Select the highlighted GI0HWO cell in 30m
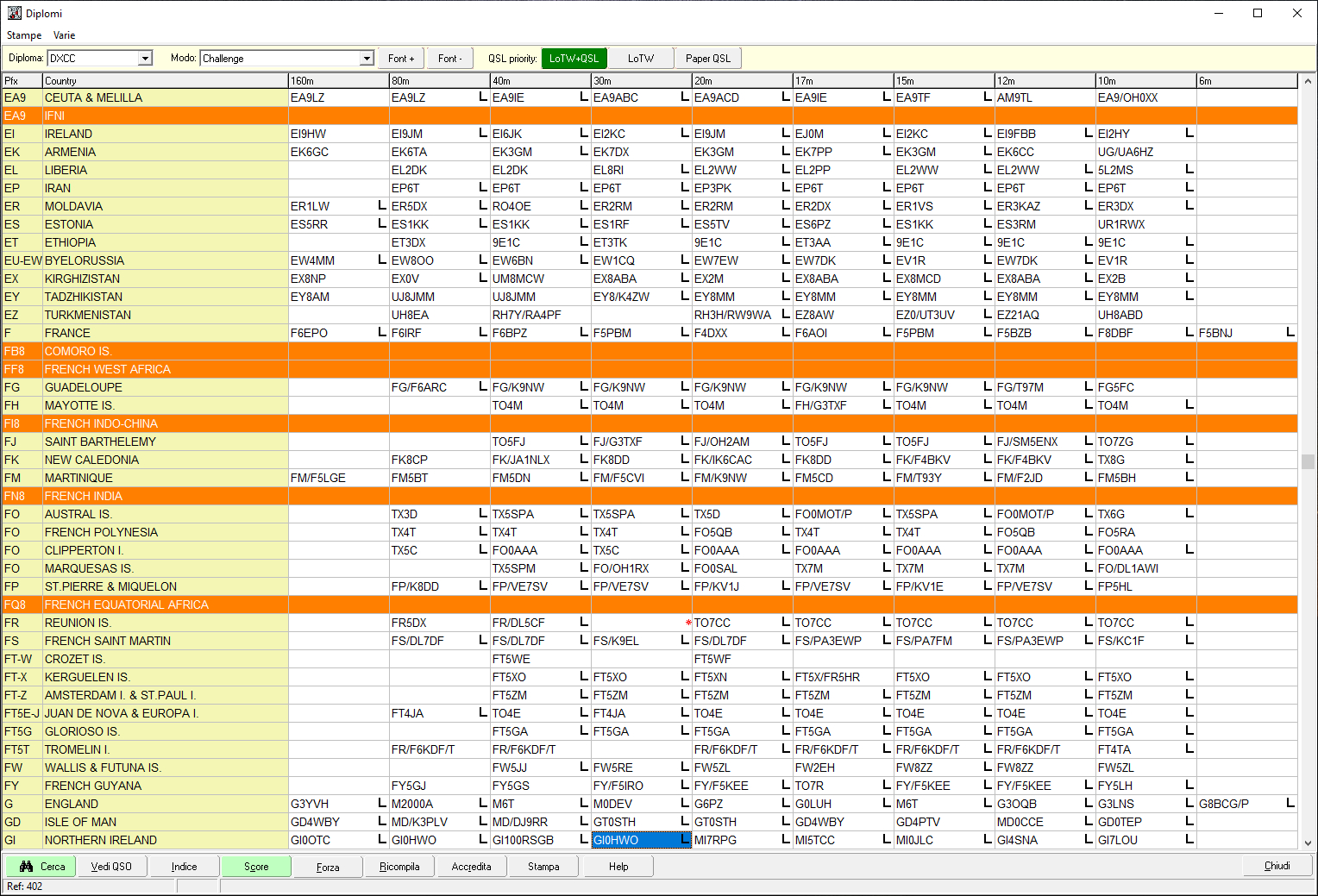The width and height of the screenshot is (1318, 896). (x=641, y=840)
